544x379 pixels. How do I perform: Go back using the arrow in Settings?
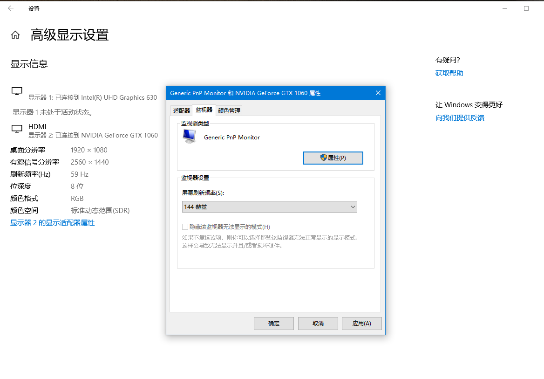coord(10,8)
